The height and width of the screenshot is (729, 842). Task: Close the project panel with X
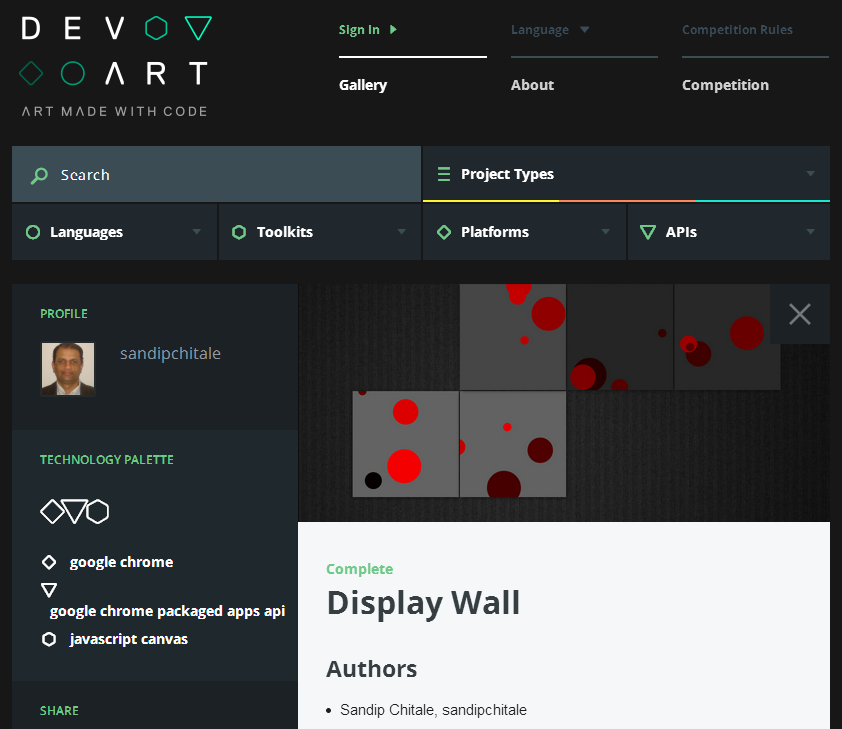coord(800,314)
